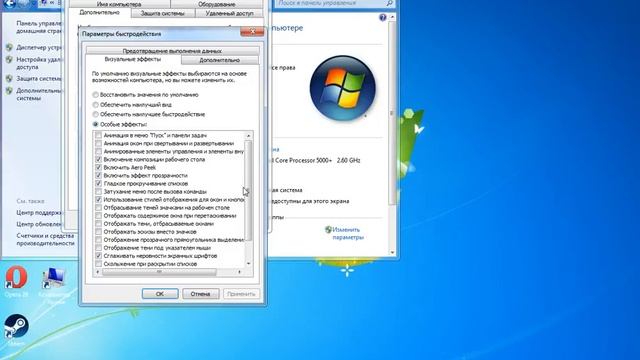
Task: Disable Включение композиции рабочего стола
Action: (98, 159)
